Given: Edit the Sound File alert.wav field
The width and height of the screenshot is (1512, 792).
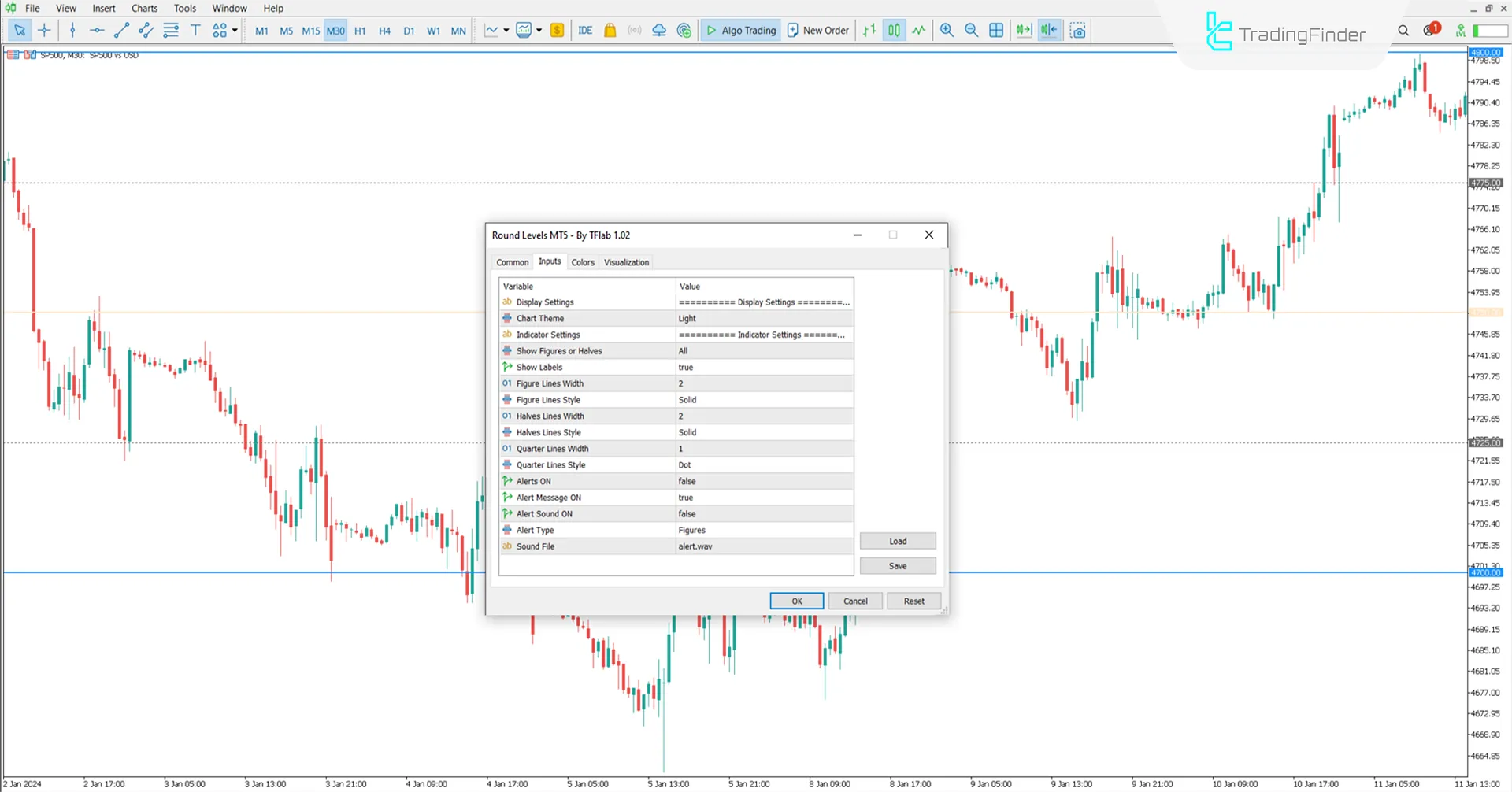Looking at the screenshot, I should [x=764, y=546].
